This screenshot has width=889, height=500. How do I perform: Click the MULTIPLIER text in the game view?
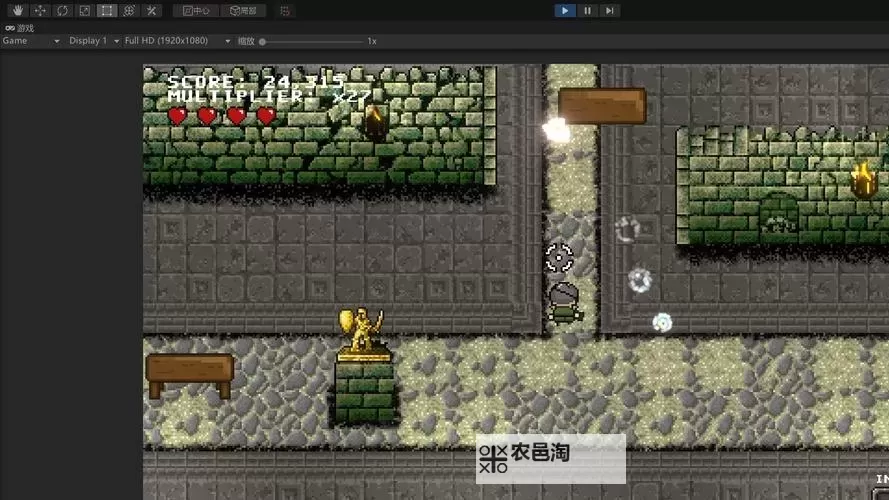[269, 96]
